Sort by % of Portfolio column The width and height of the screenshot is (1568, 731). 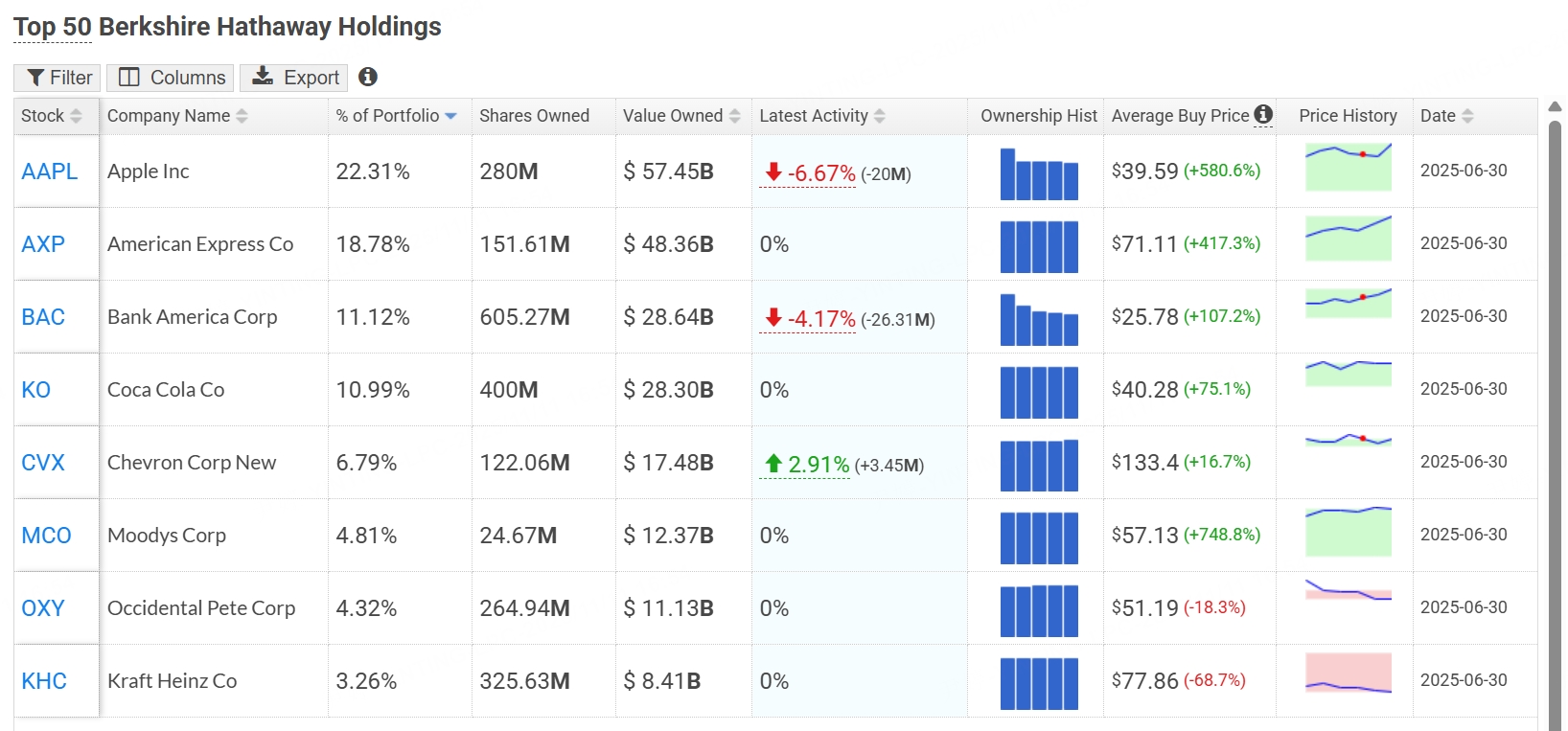click(396, 116)
